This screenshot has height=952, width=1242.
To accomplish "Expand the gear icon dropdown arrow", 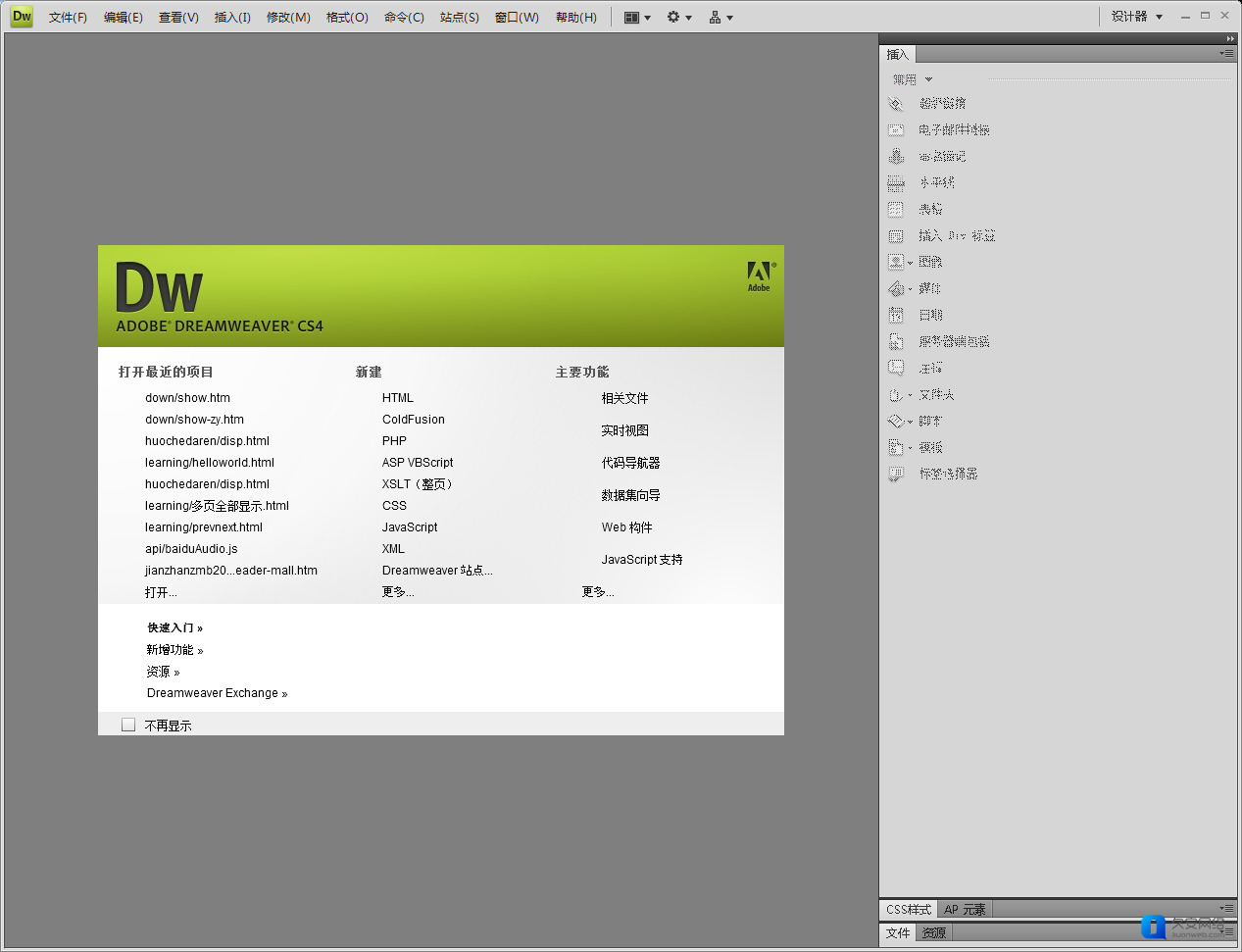I will click(688, 18).
